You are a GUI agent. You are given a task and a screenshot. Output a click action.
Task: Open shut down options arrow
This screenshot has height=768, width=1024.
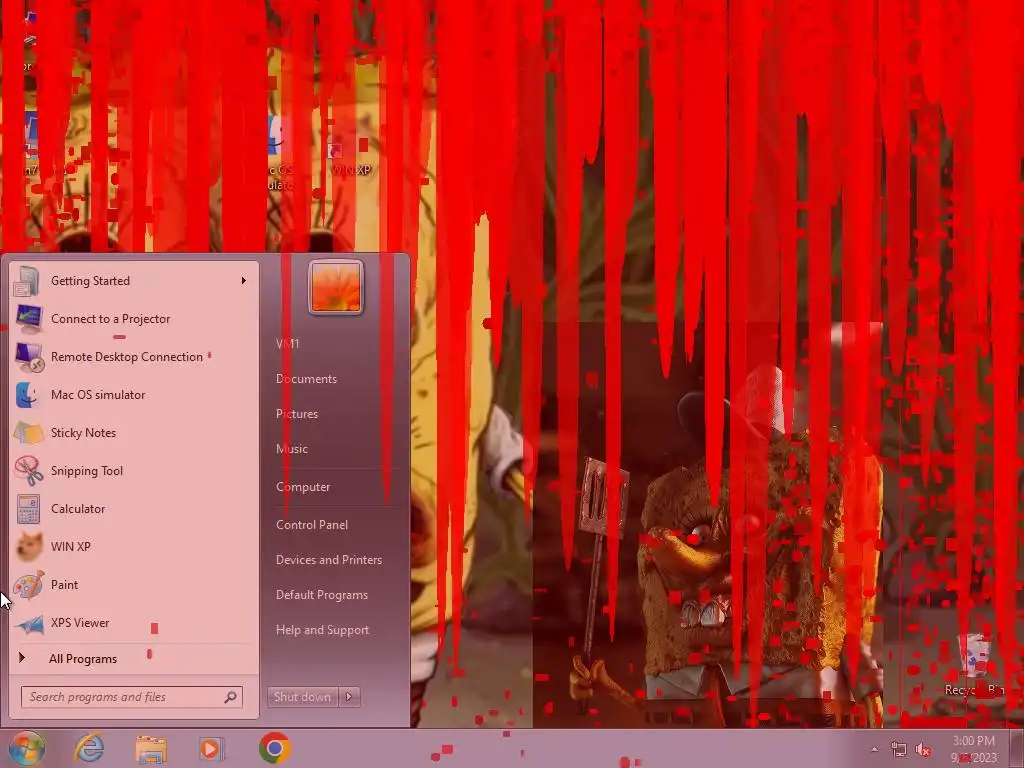(x=349, y=697)
